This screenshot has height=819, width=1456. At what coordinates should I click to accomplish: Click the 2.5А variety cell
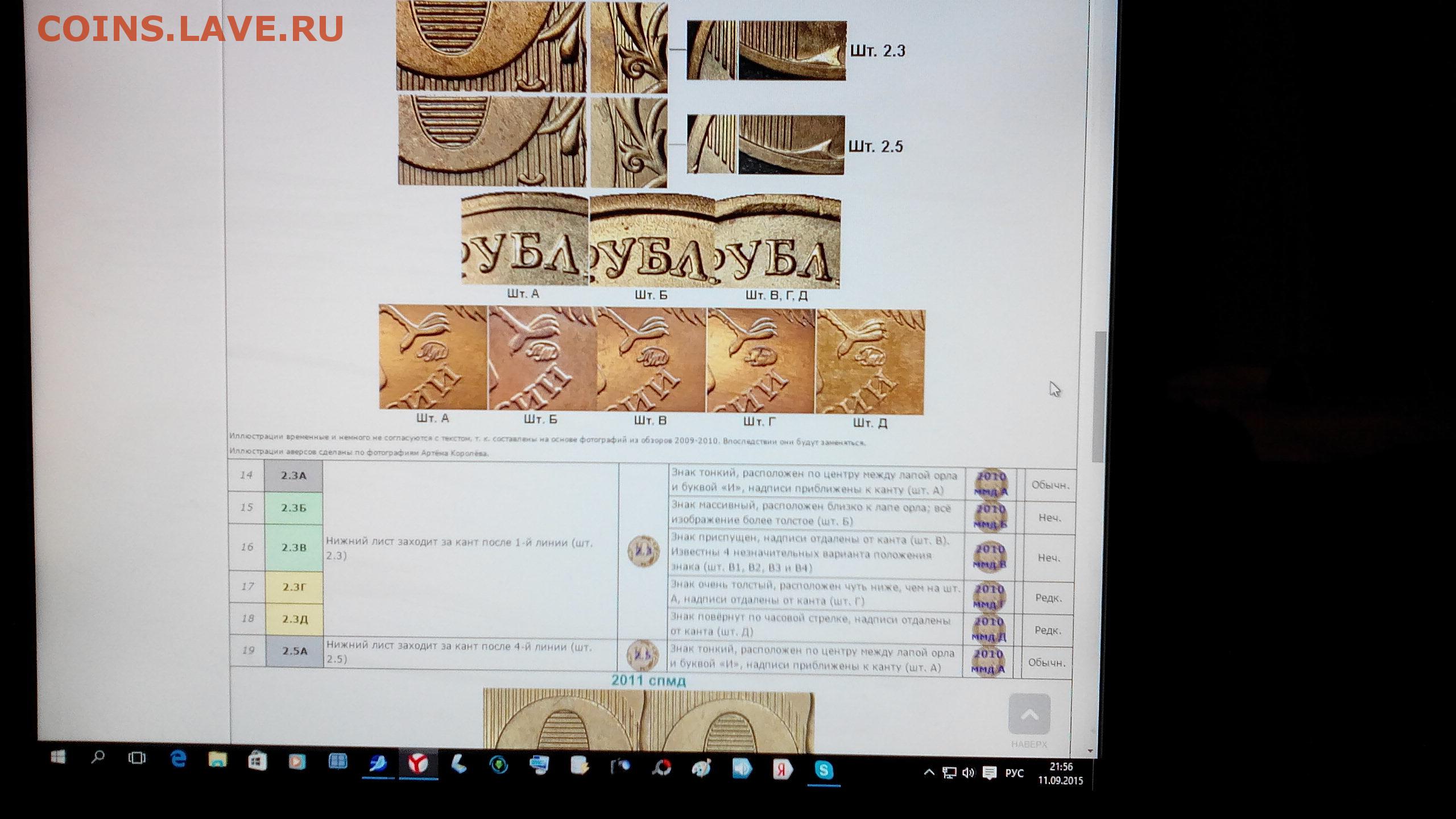click(x=295, y=651)
